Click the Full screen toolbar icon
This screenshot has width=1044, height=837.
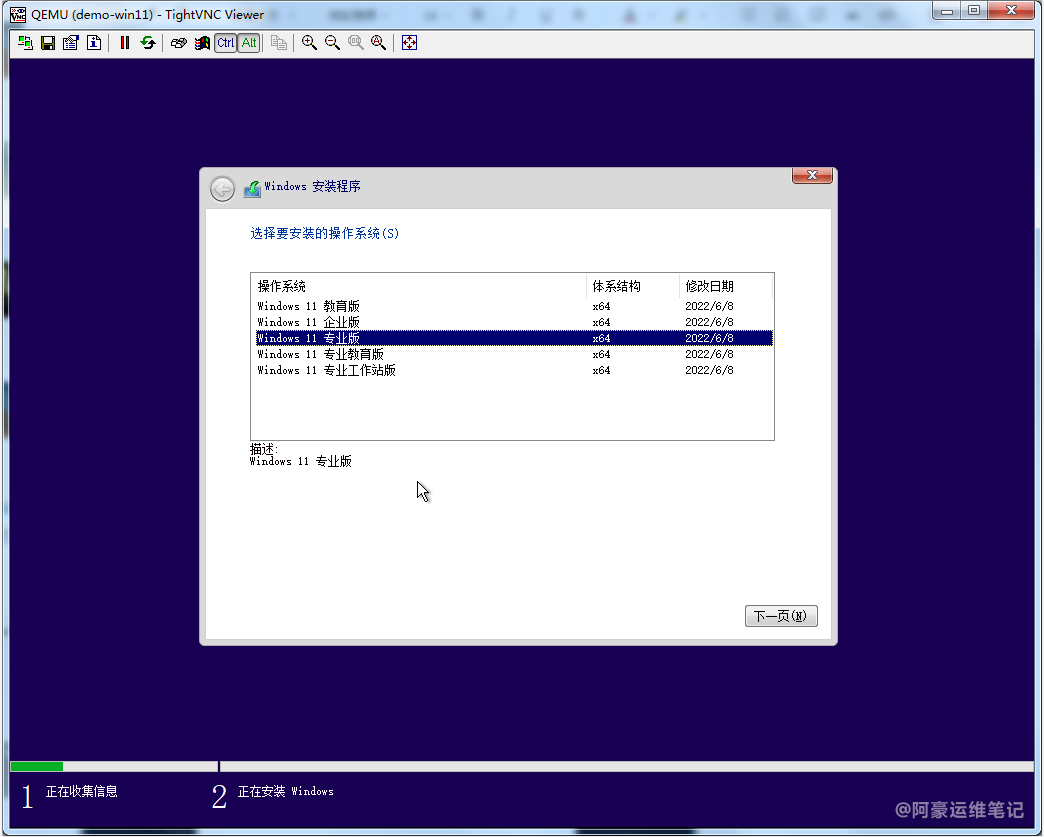409,43
